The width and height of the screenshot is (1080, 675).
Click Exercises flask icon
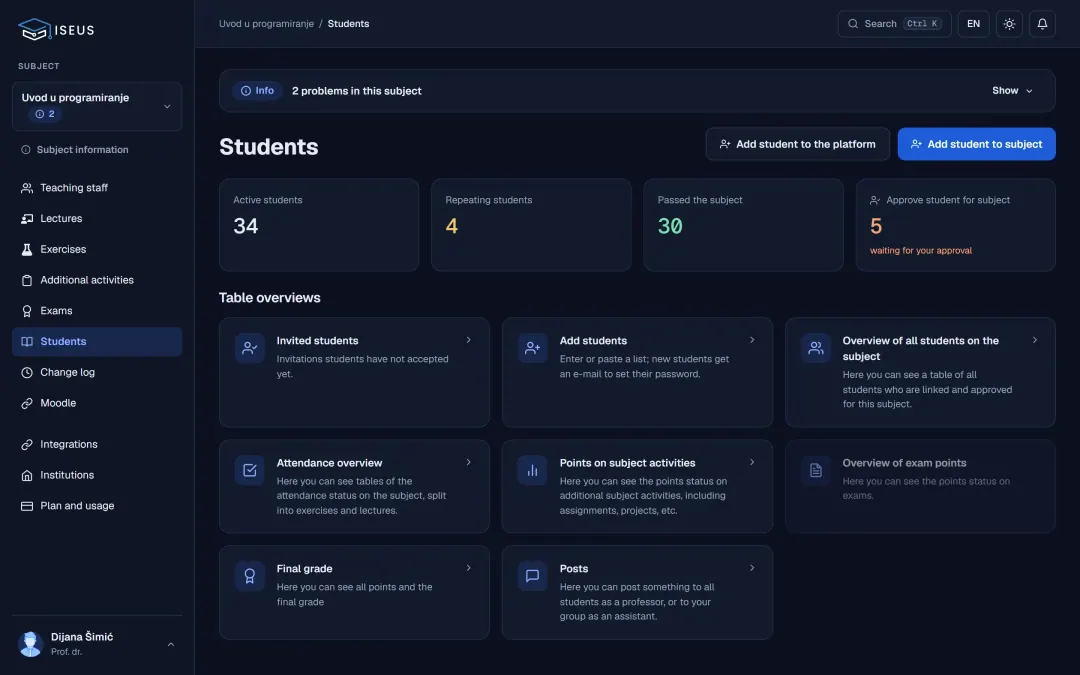click(27, 249)
